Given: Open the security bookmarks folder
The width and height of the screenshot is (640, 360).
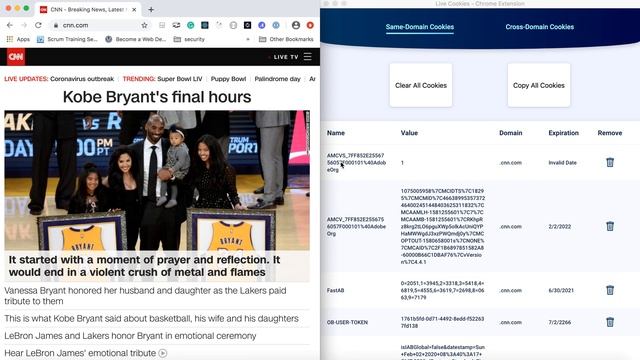Looking at the screenshot, I should 189,39.
